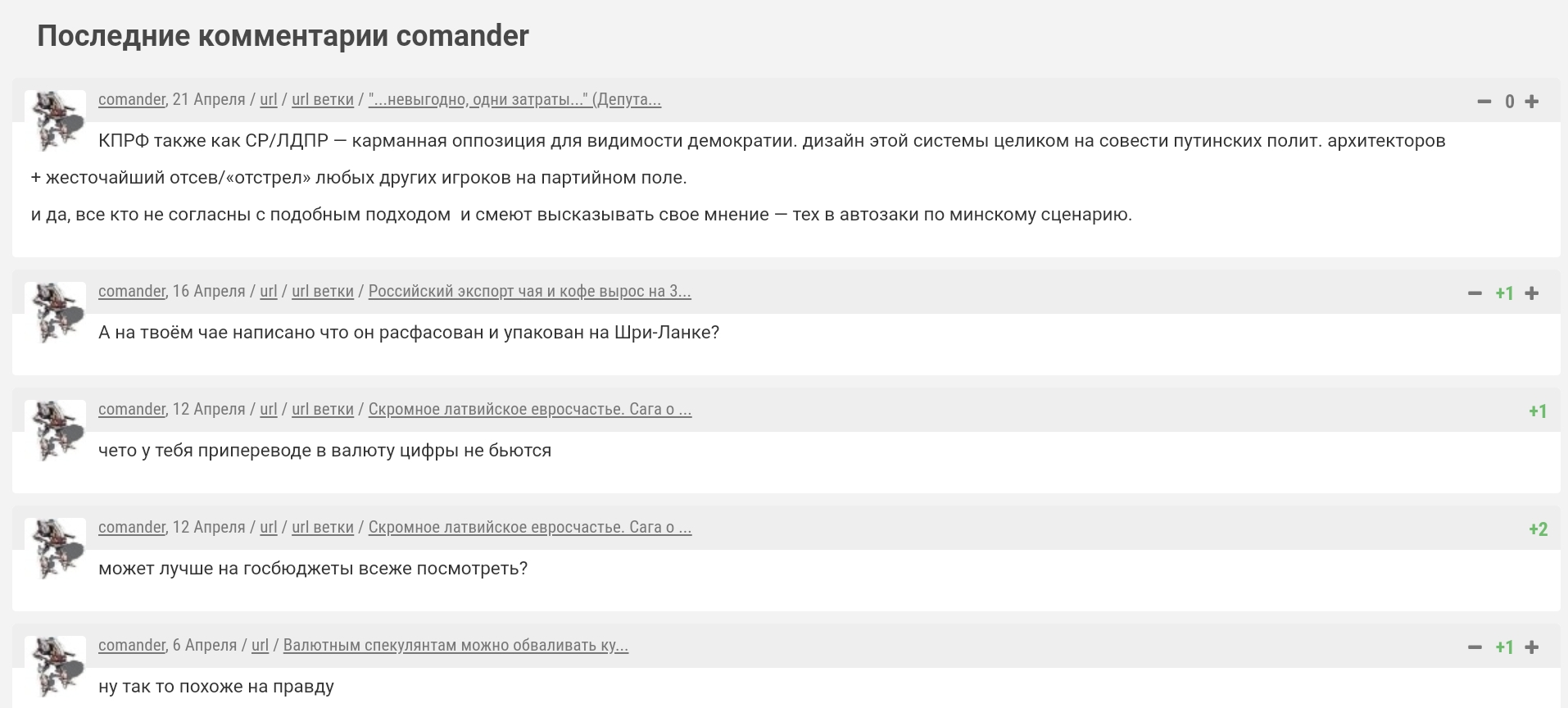Open the url link of 6 Апреля comment
This screenshot has height=708, width=1568.
click(260, 645)
